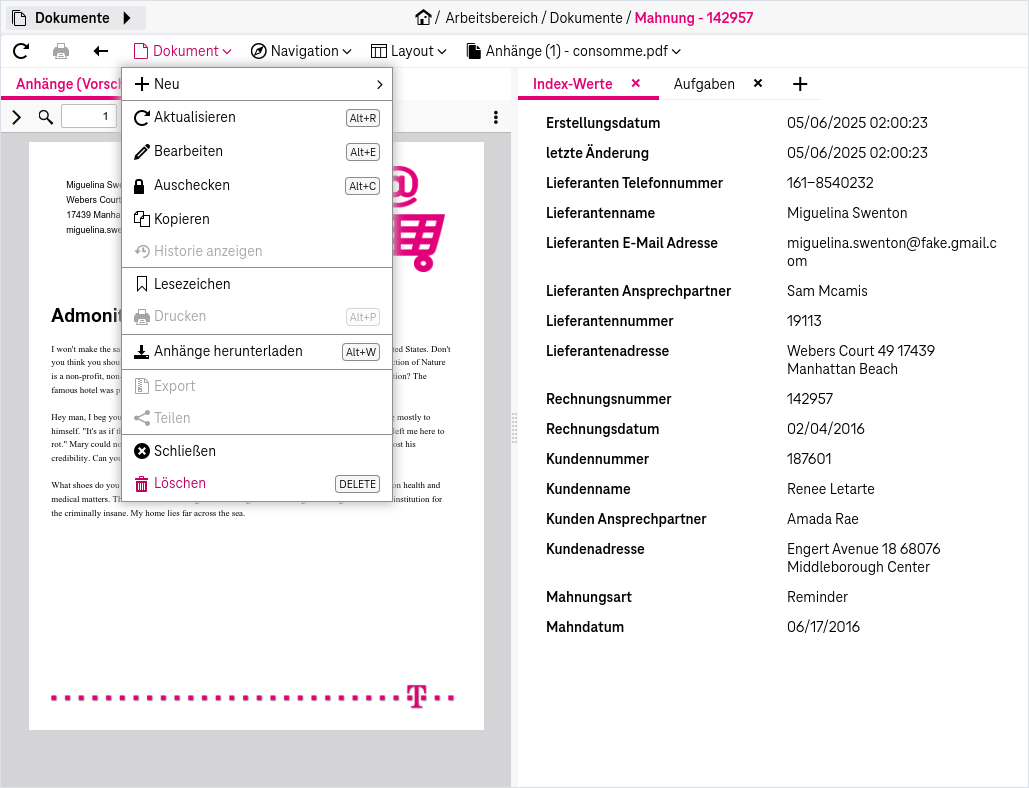Click the bookmark icon for Lesezeichen

(141, 284)
